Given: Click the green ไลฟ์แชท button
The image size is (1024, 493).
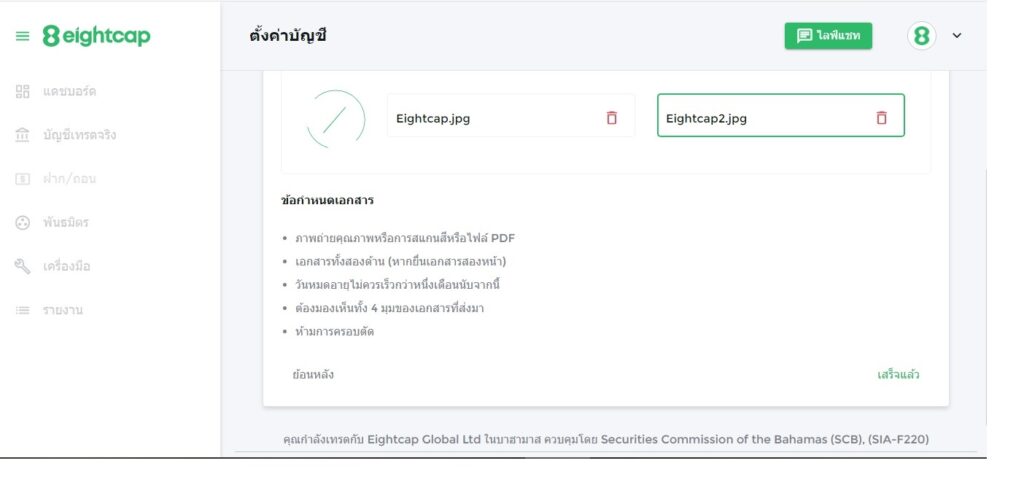Looking at the screenshot, I should (x=828, y=36).
